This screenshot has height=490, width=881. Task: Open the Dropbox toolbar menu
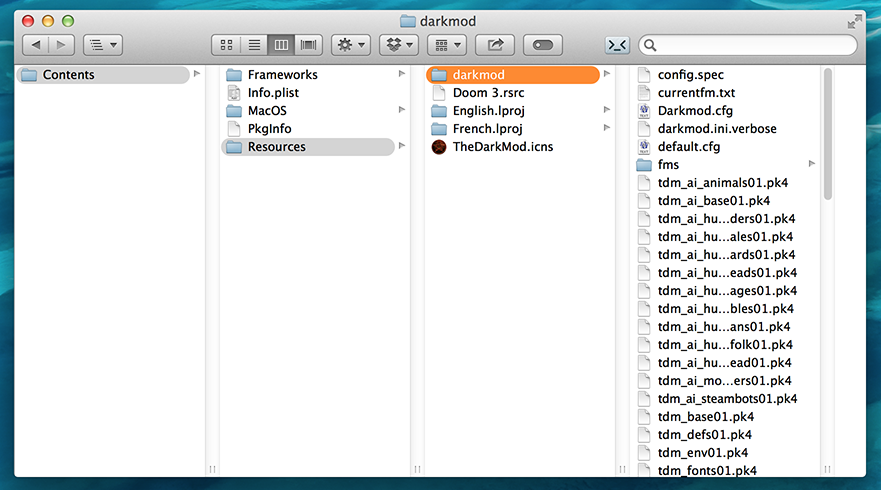[x=399, y=45]
